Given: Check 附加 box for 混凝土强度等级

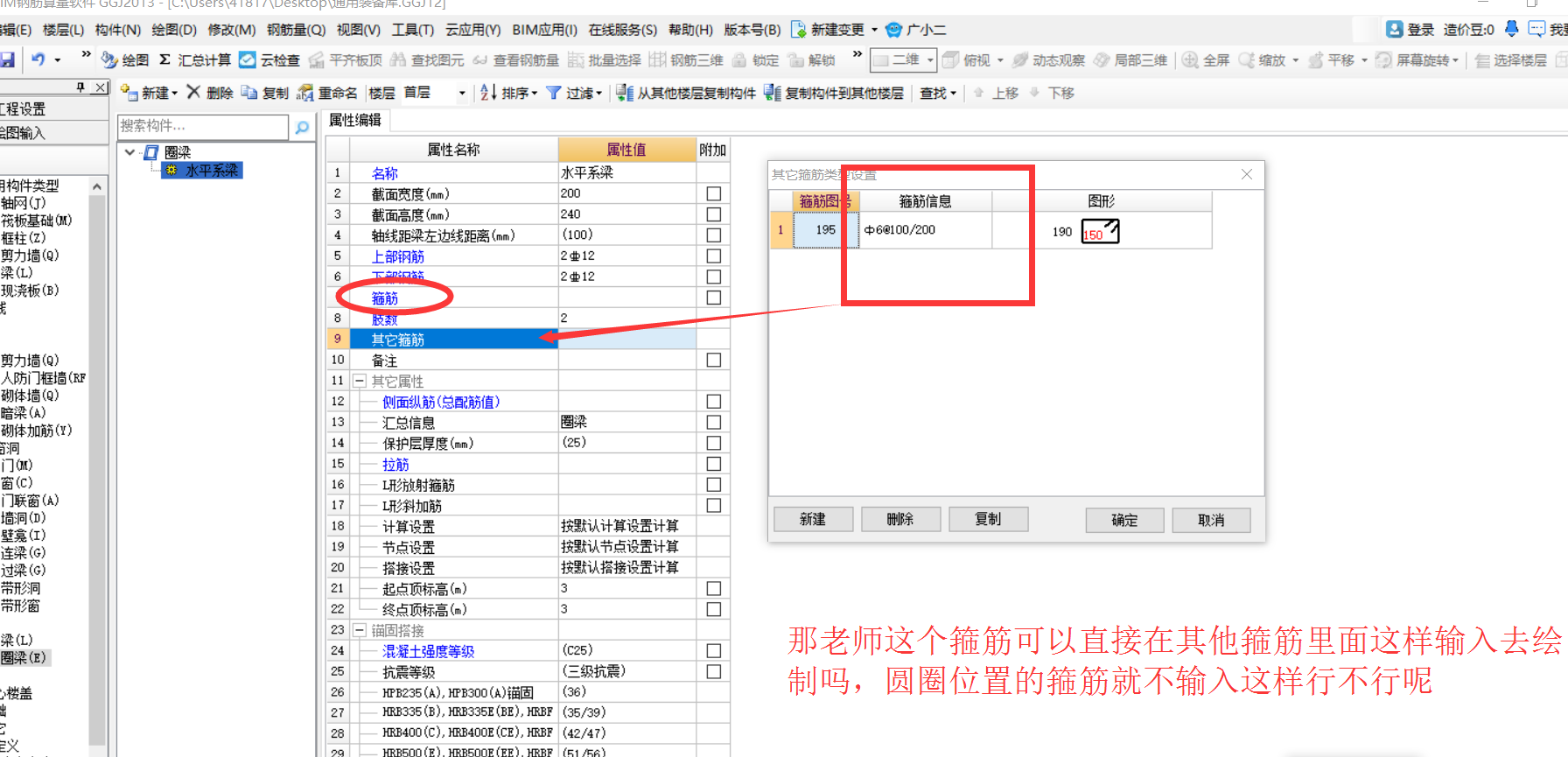Looking at the screenshot, I should tap(714, 651).
